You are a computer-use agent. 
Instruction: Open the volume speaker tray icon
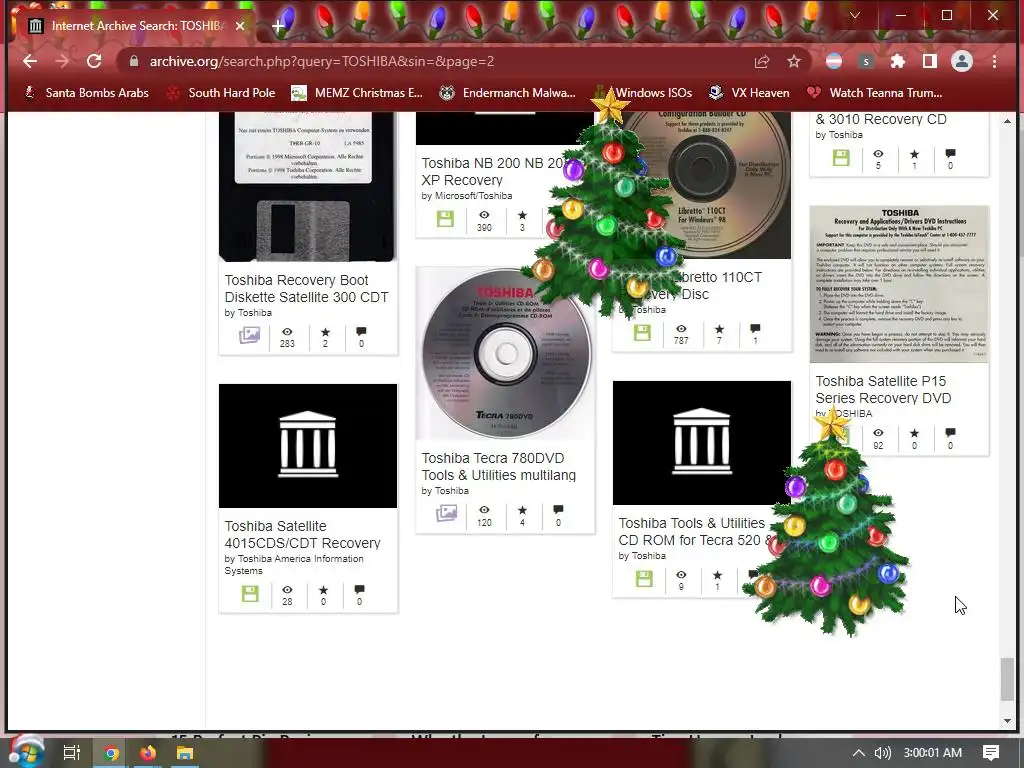(883, 752)
